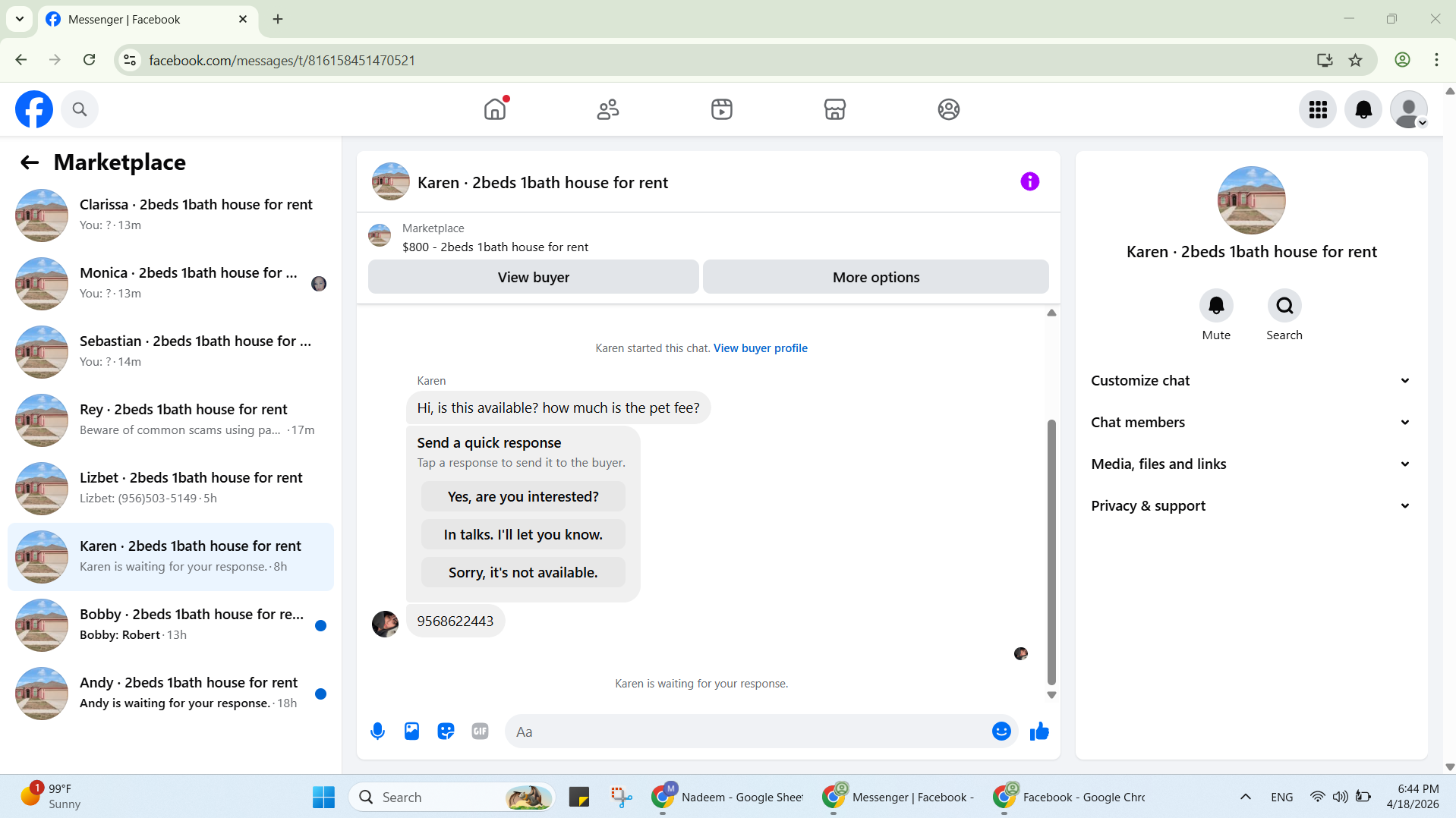Open Chrome three-dot menu
This screenshot has width=1456, height=818.
1436,60
